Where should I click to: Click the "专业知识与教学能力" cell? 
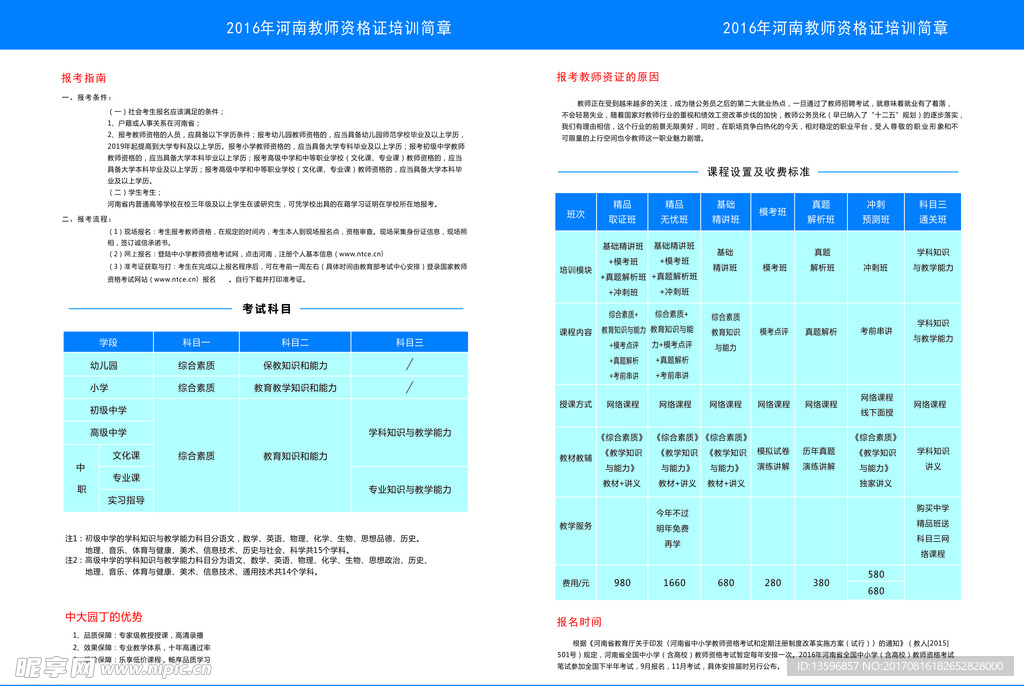[409, 489]
